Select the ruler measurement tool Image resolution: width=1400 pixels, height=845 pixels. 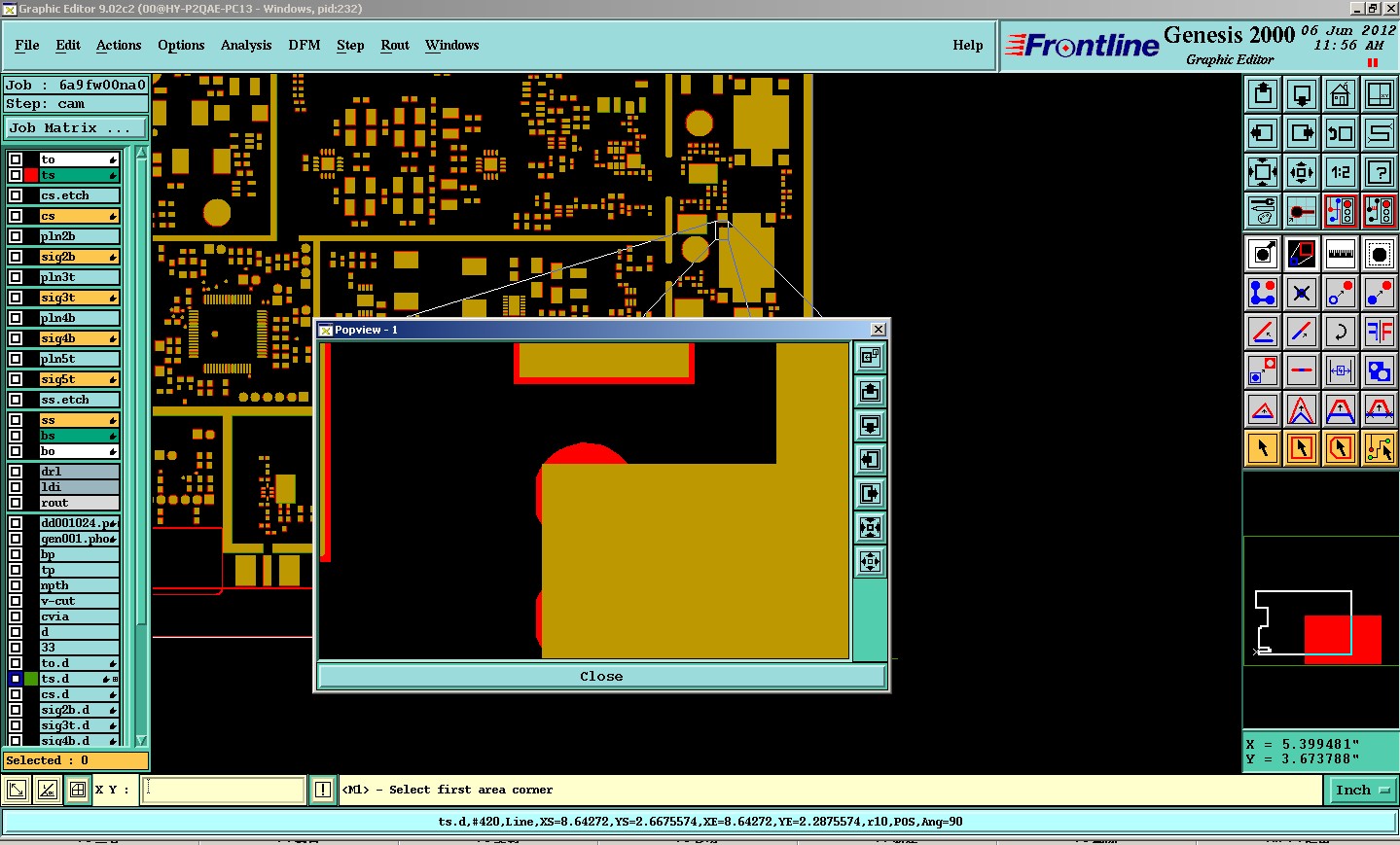(x=1340, y=254)
